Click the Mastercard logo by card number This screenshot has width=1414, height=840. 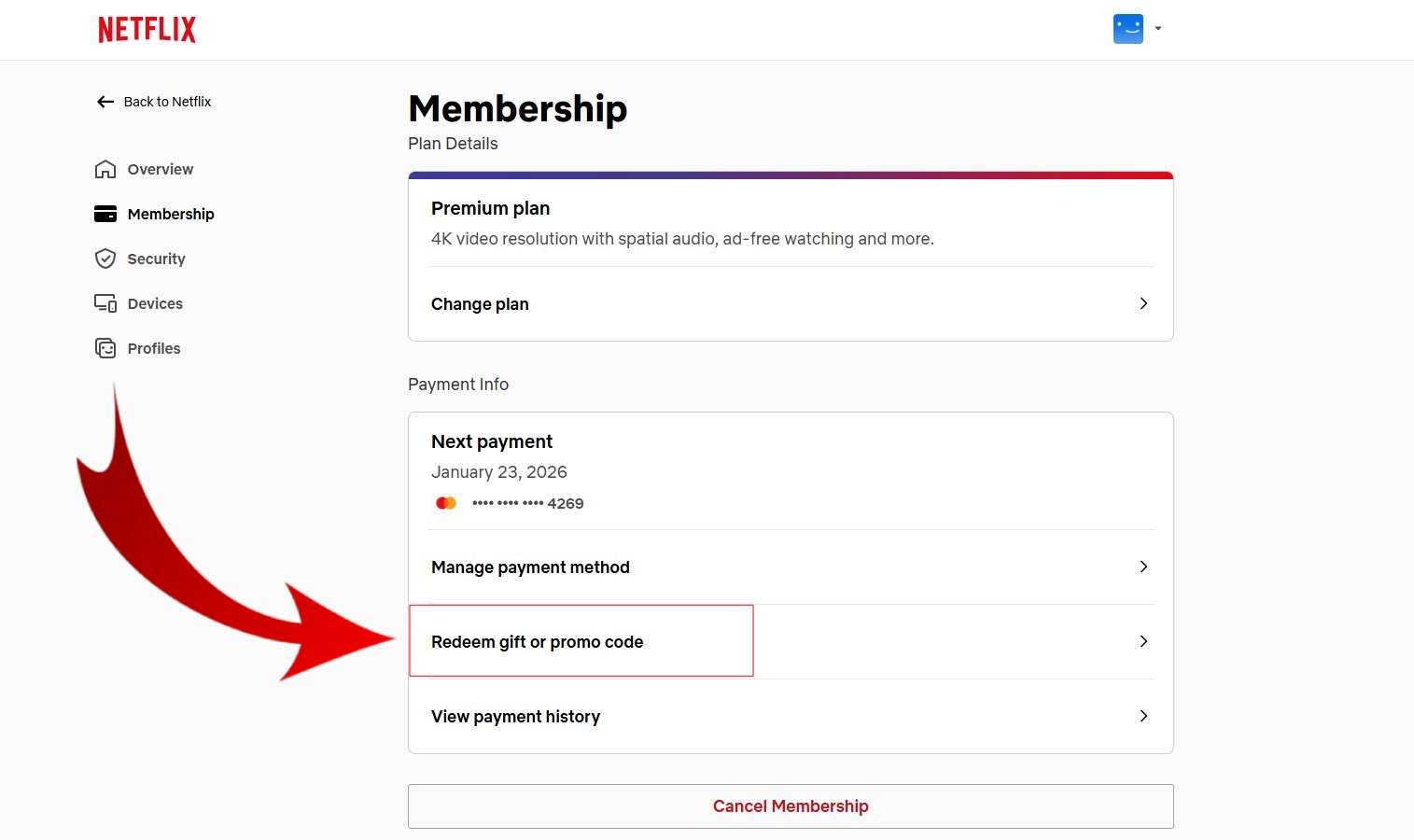tap(446, 503)
